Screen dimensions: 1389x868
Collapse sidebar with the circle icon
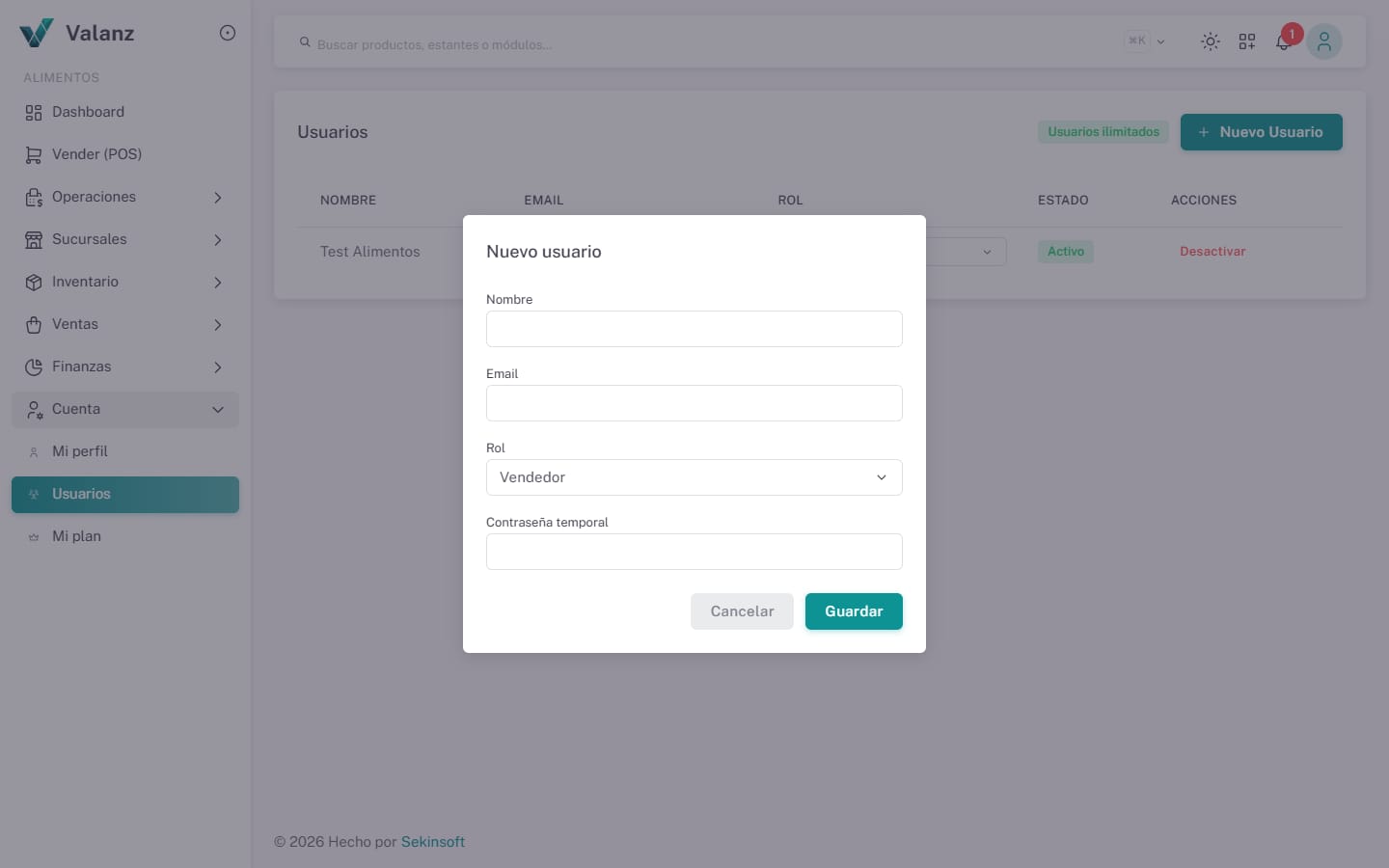click(228, 33)
